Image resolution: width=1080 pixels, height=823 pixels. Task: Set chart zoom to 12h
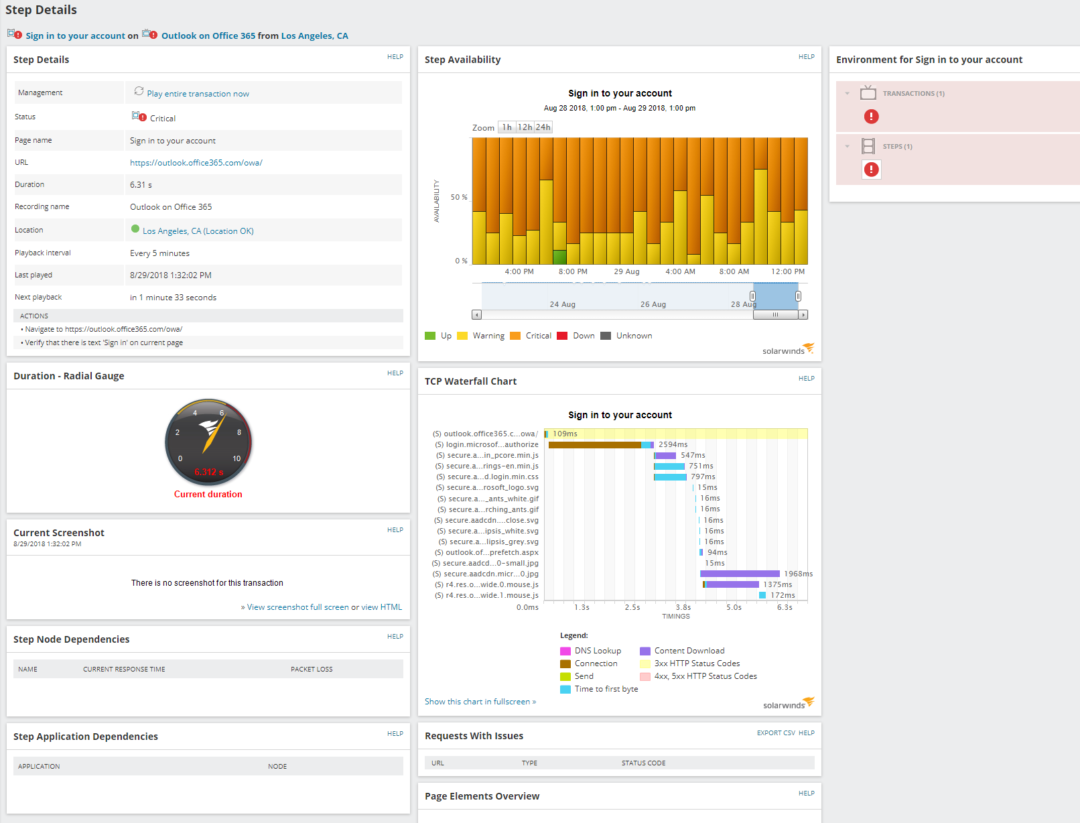[525, 127]
